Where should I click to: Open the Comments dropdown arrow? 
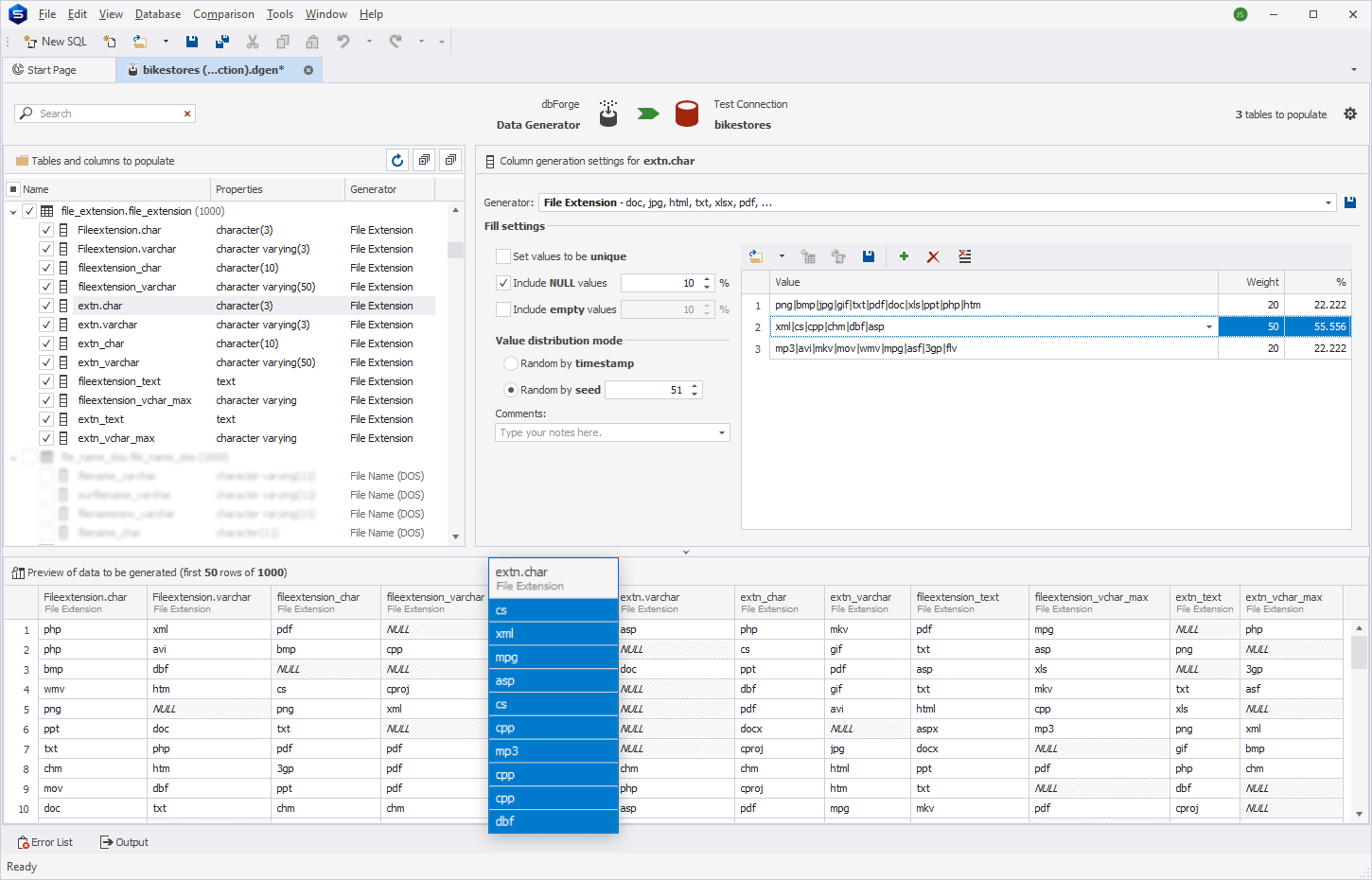(722, 432)
